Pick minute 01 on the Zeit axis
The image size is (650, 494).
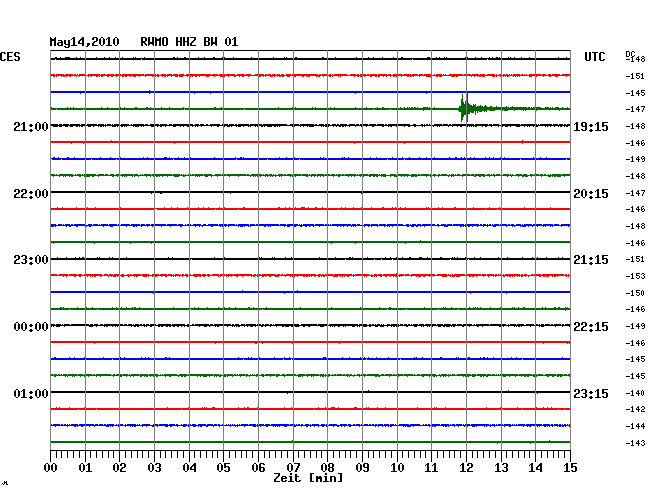(x=85, y=467)
